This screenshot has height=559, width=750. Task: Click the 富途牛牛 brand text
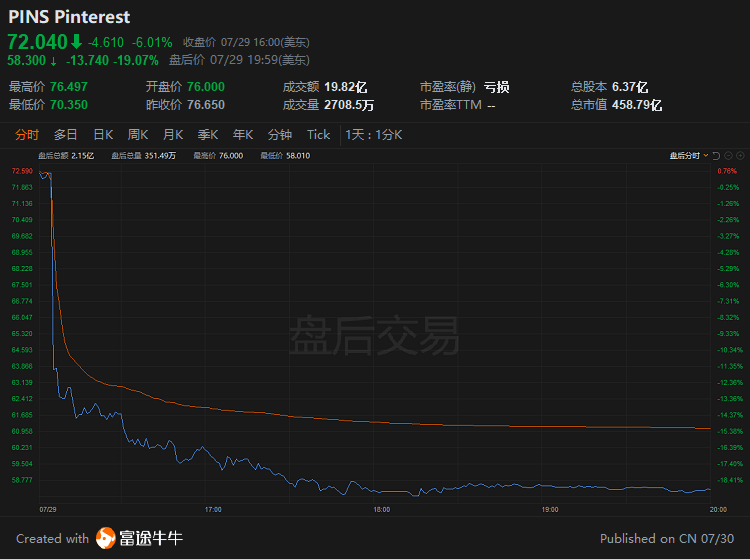tap(153, 538)
